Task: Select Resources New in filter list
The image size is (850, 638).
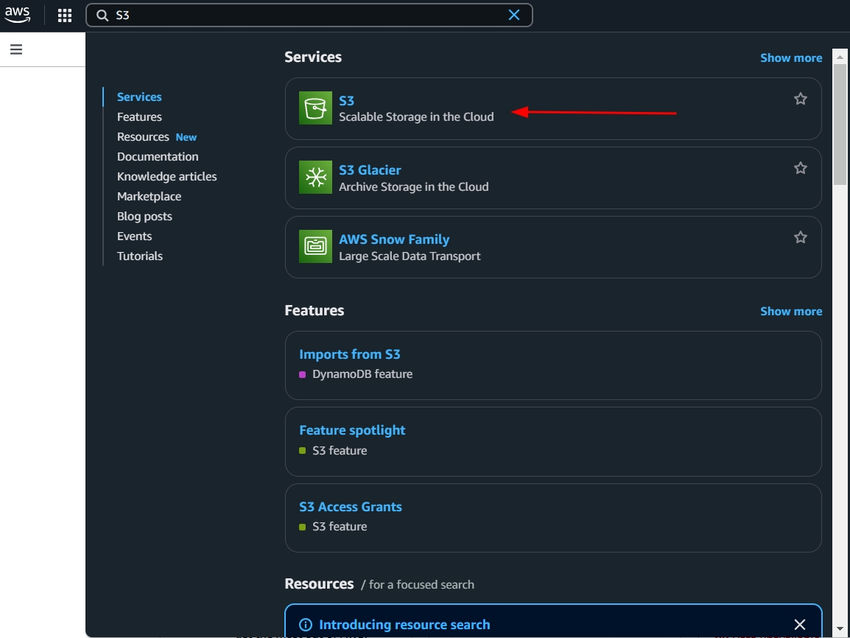Action: (157, 137)
